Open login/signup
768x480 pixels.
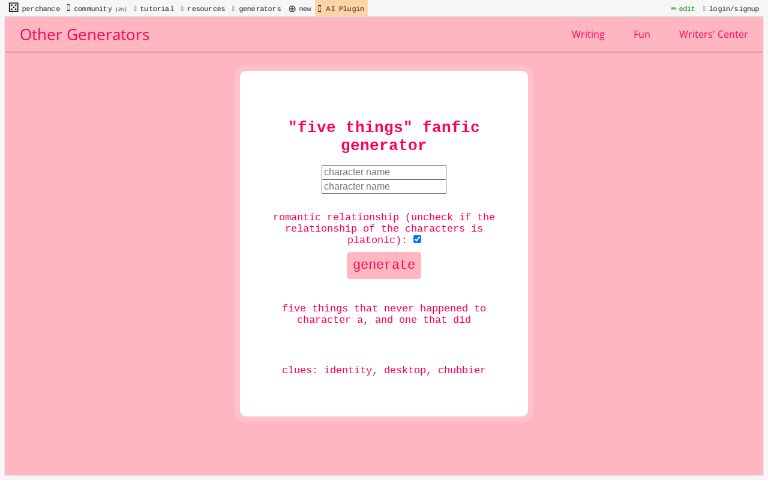731,8
